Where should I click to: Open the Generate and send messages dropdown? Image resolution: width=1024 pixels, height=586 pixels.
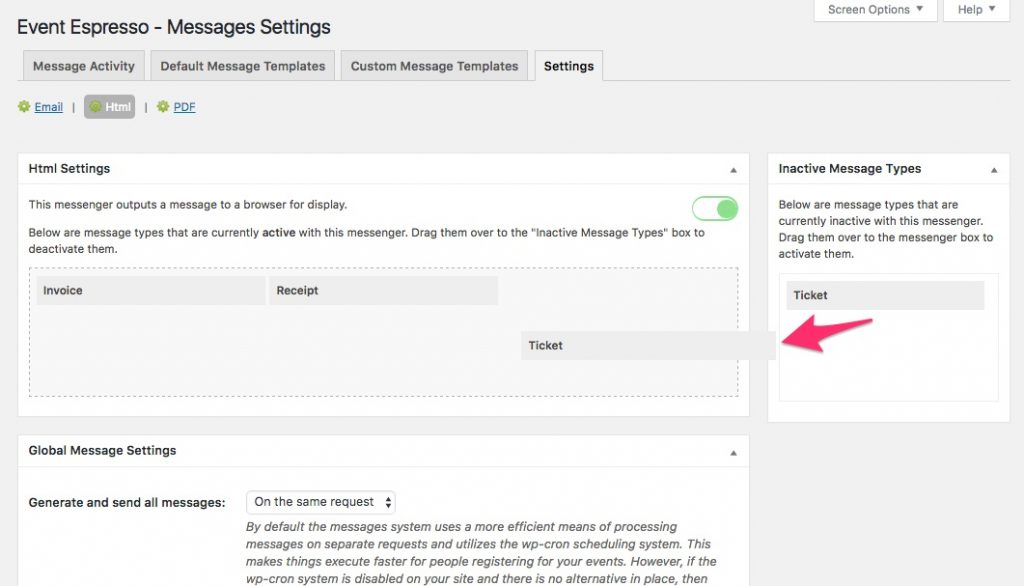tap(321, 502)
